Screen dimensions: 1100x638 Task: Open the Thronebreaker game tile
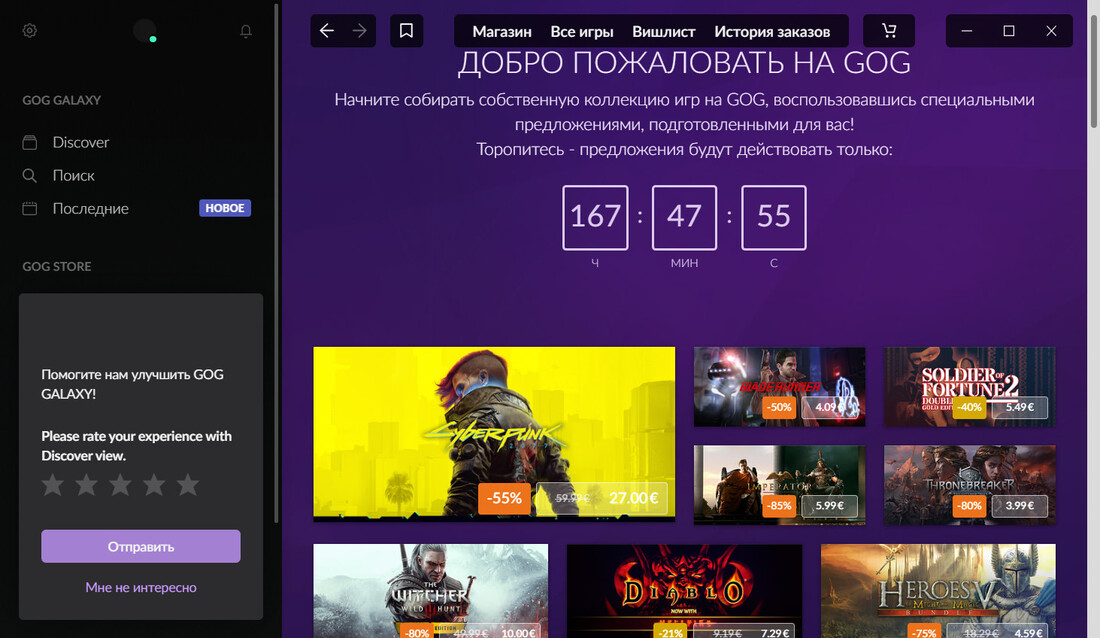pos(970,485)
